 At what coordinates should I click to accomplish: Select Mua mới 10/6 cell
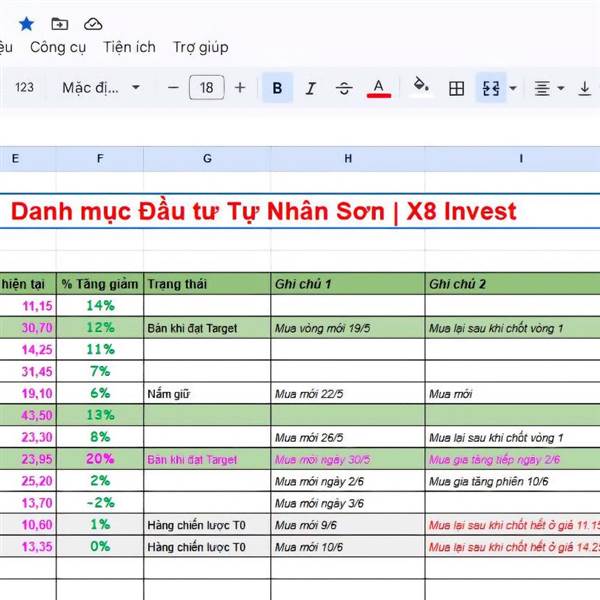pyautogui.click(x=348, y=547)
